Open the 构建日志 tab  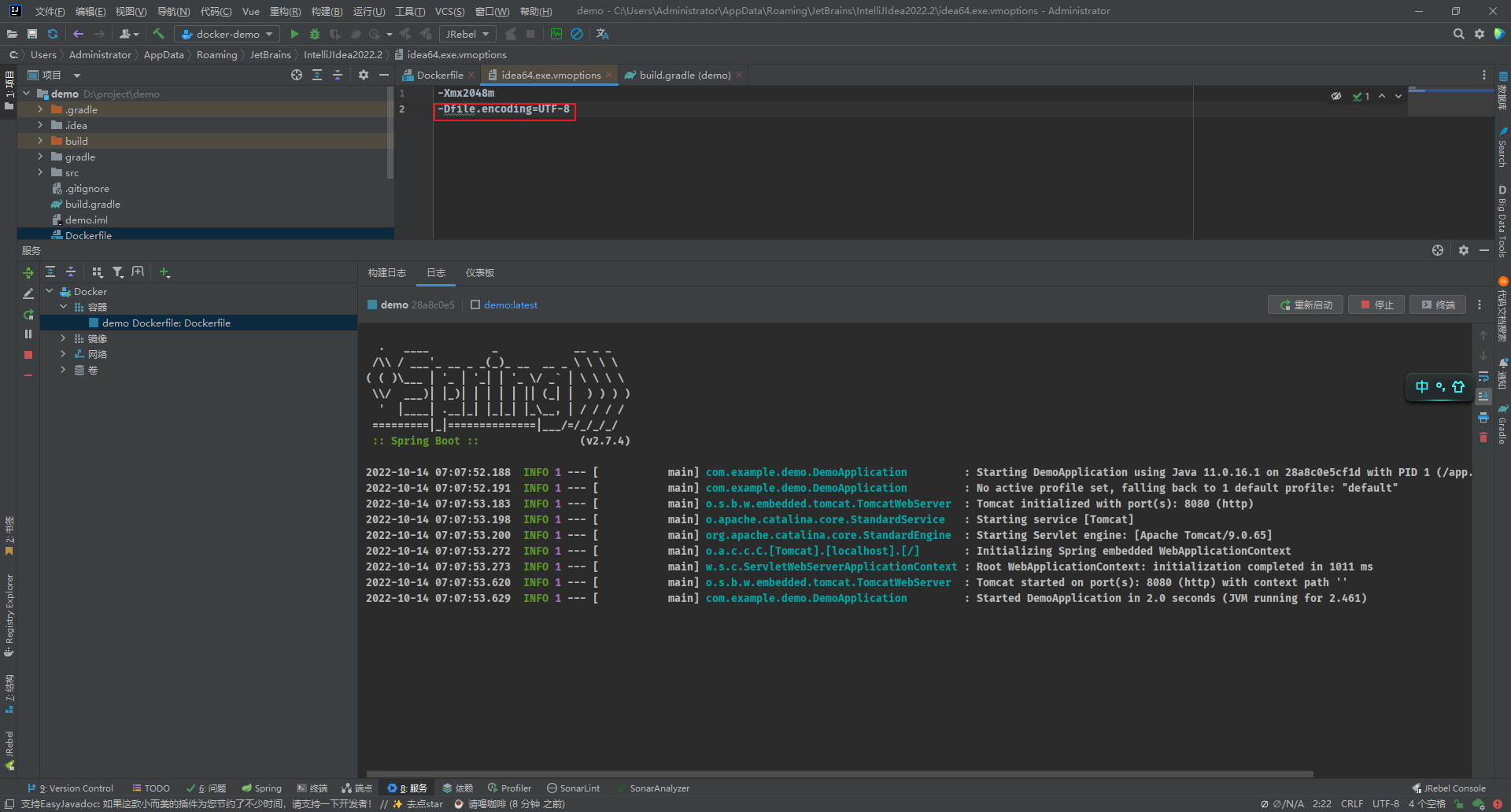[x=387, y=272]
